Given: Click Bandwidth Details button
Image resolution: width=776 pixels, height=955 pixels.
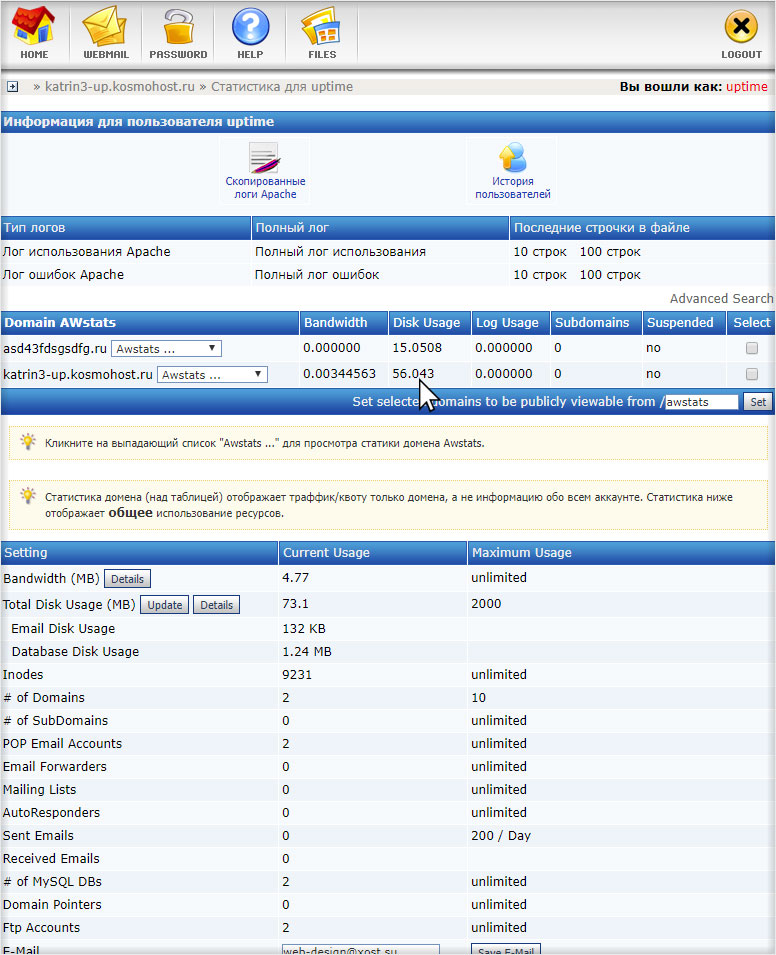Looking at the screenshot, I should pos(127,579).
